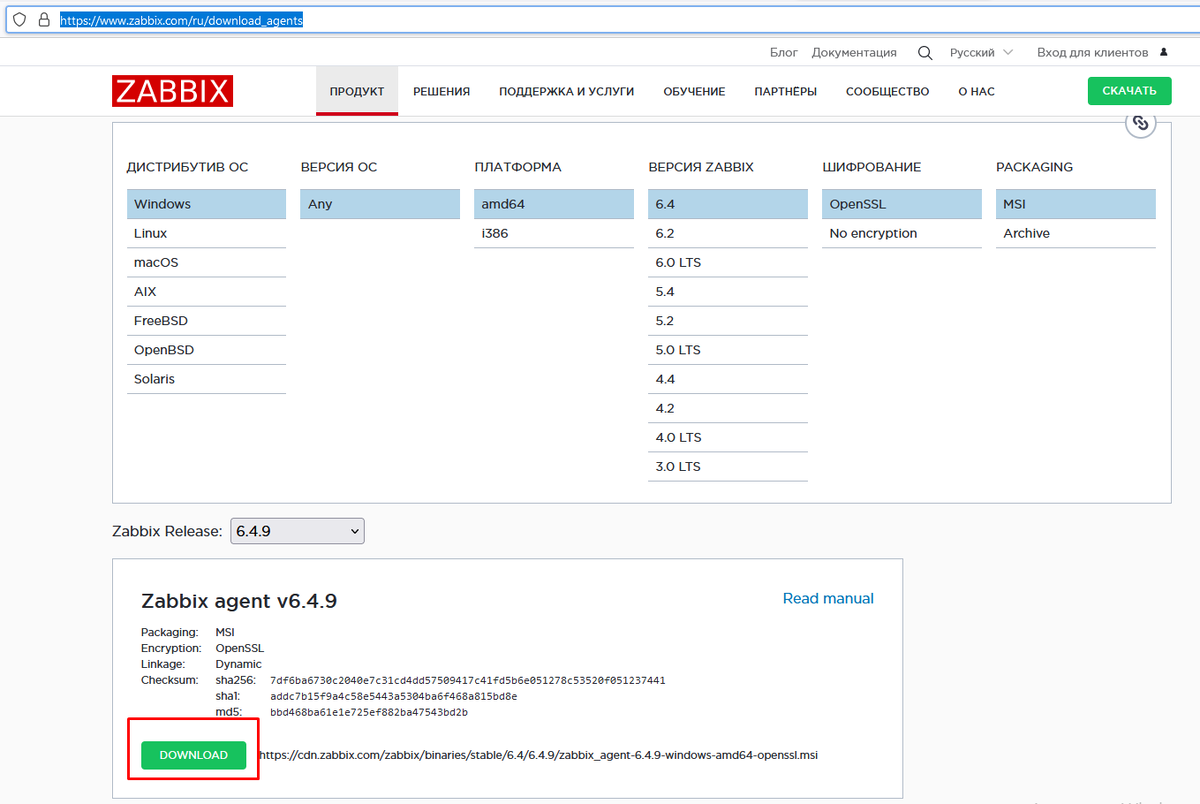Select Zabbix version 5.2

728,320
